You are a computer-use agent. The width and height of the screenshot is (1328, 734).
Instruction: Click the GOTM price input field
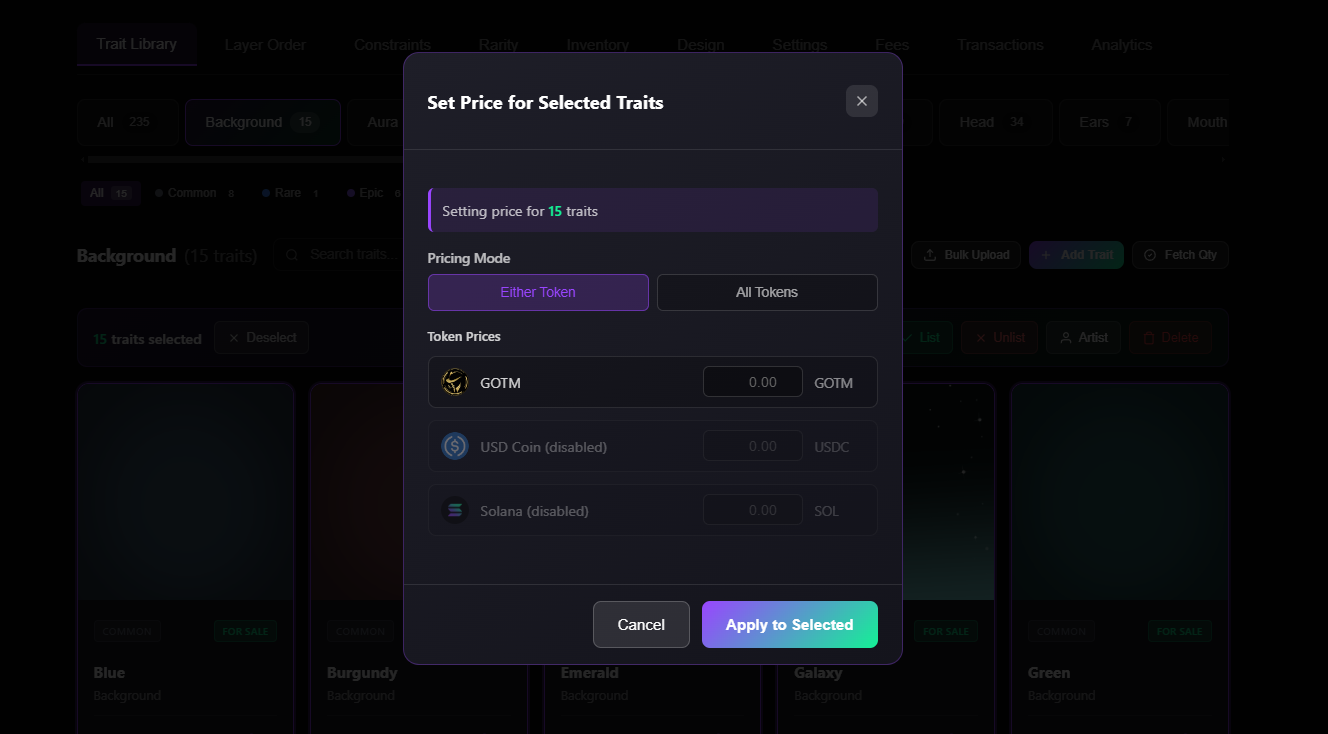752,382
